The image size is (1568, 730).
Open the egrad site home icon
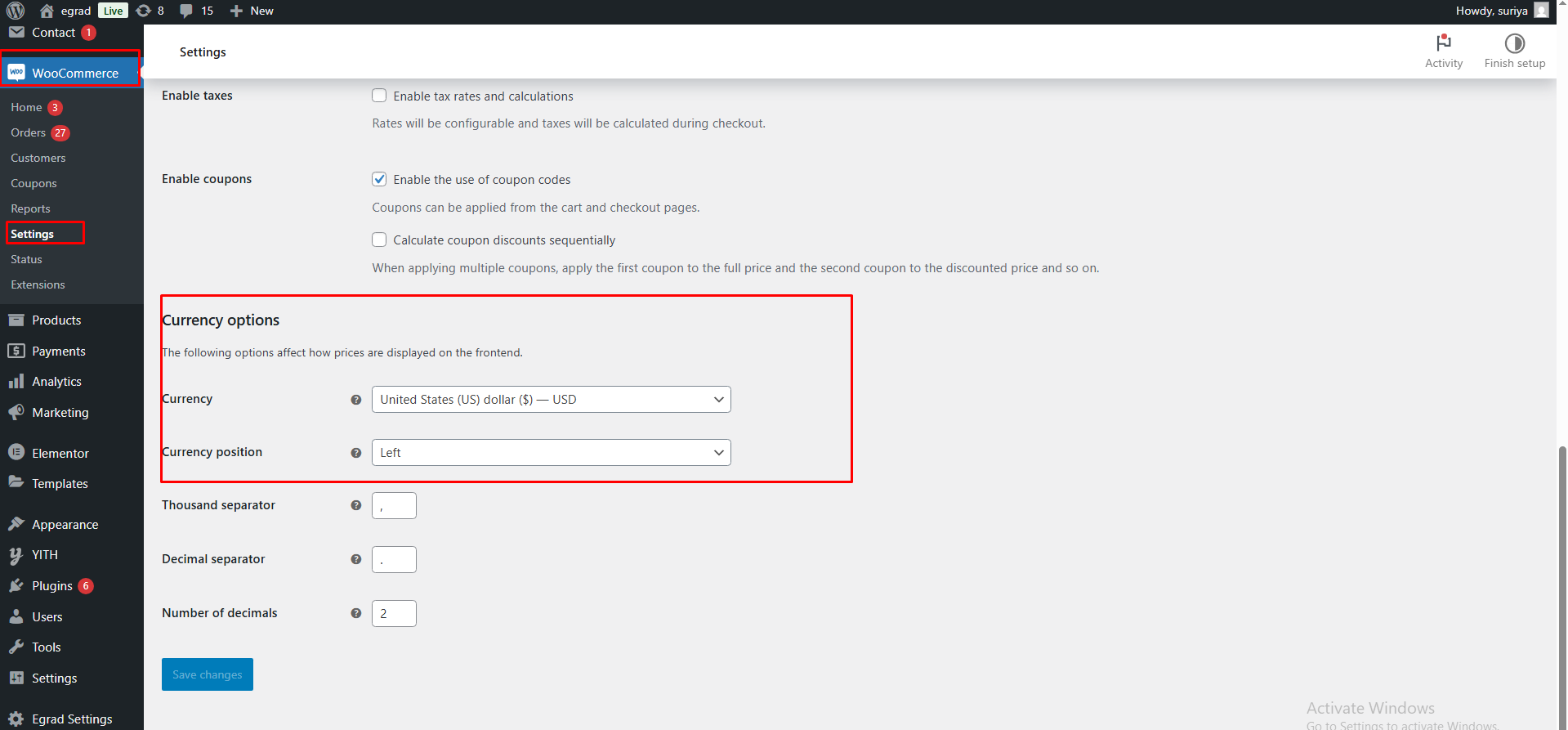coord(47,11)
